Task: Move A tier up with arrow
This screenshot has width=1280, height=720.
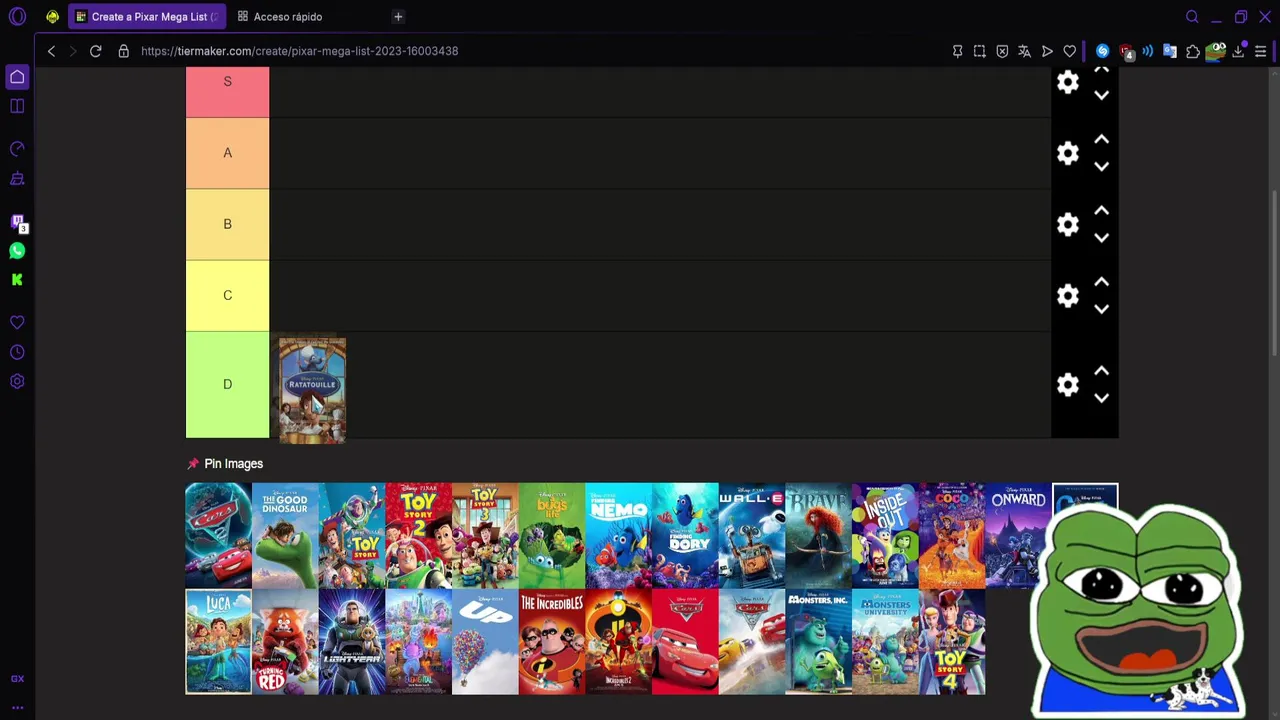Action: click(1101, 139)
